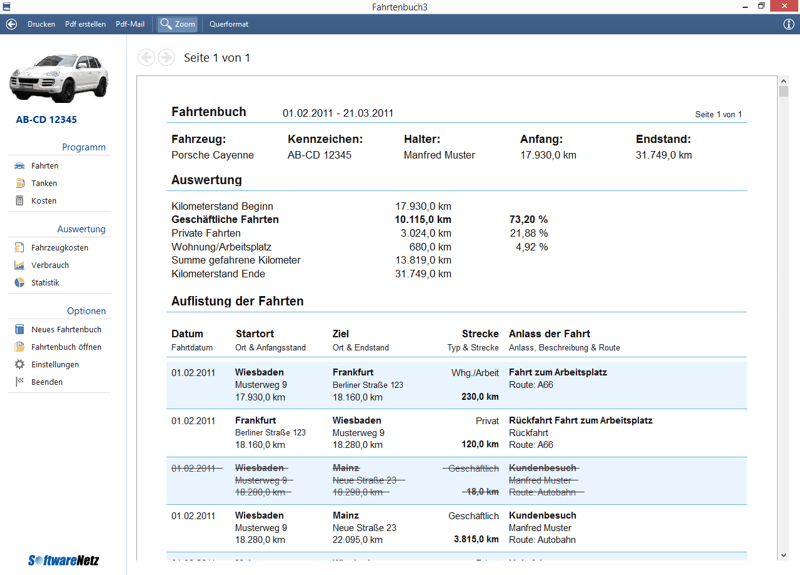Go to previous page arrow
The width and height of the screenshot is (800, 575).
pyautogui.click(x=147, y=58)
